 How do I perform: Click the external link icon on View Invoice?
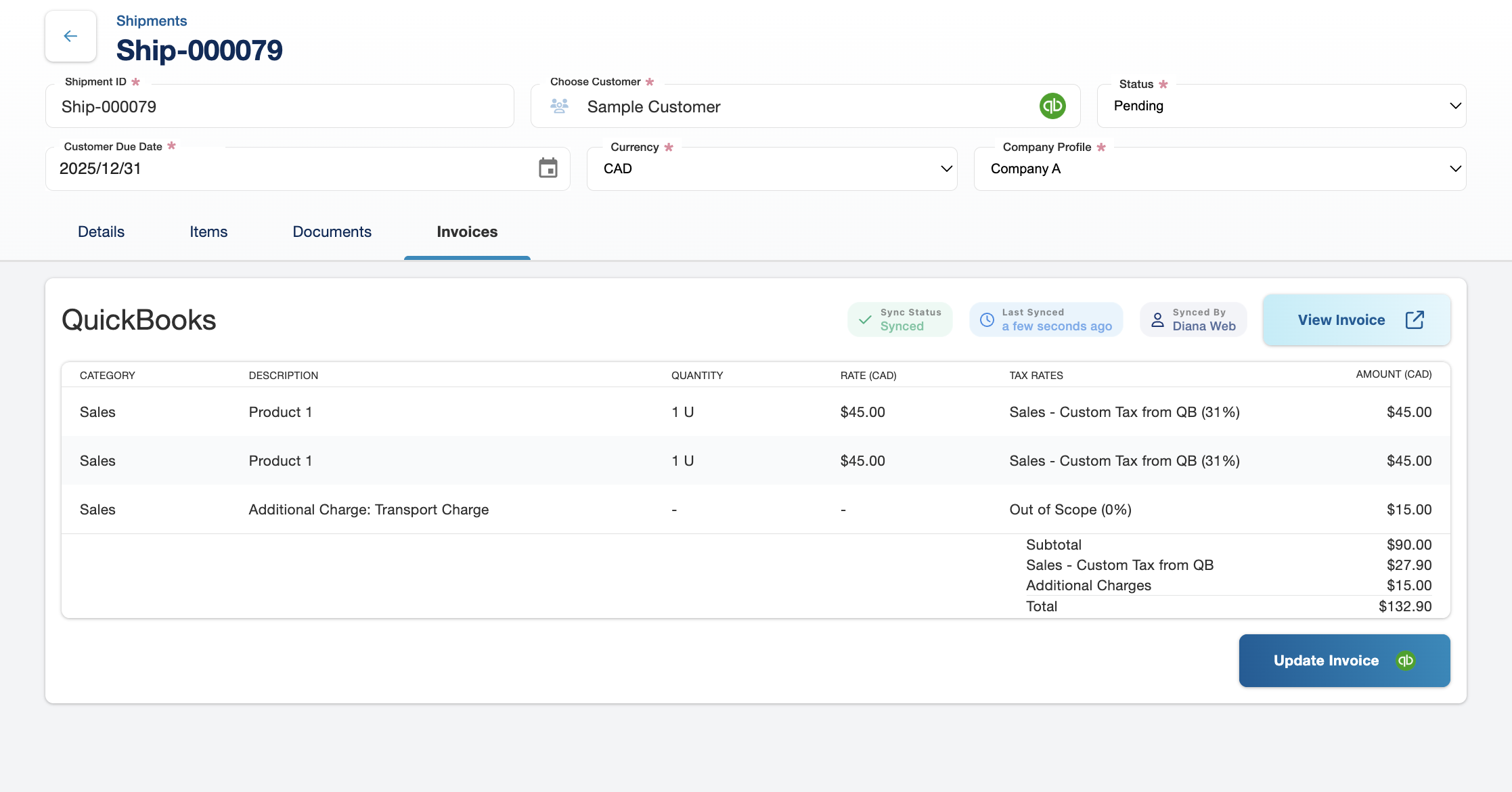coord(1415,320)
